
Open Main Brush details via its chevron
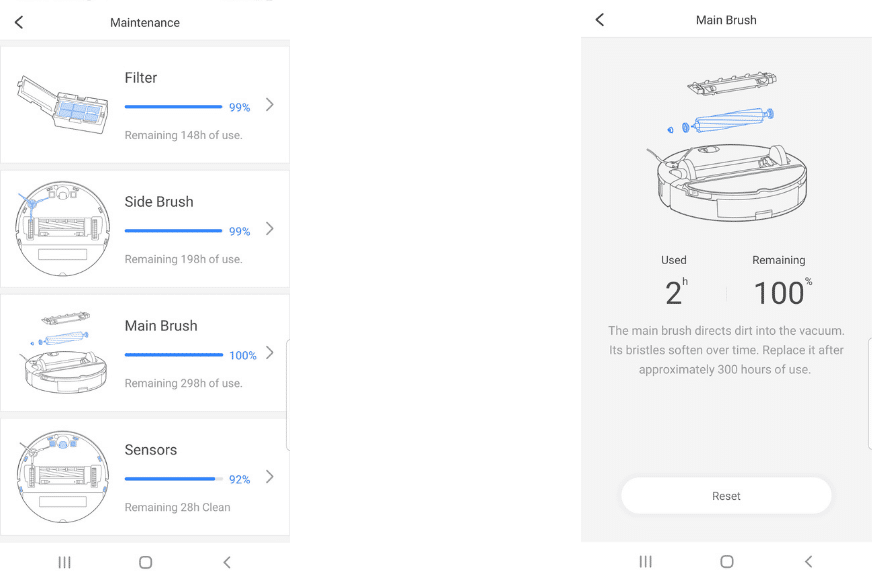[x=268, y=354]
